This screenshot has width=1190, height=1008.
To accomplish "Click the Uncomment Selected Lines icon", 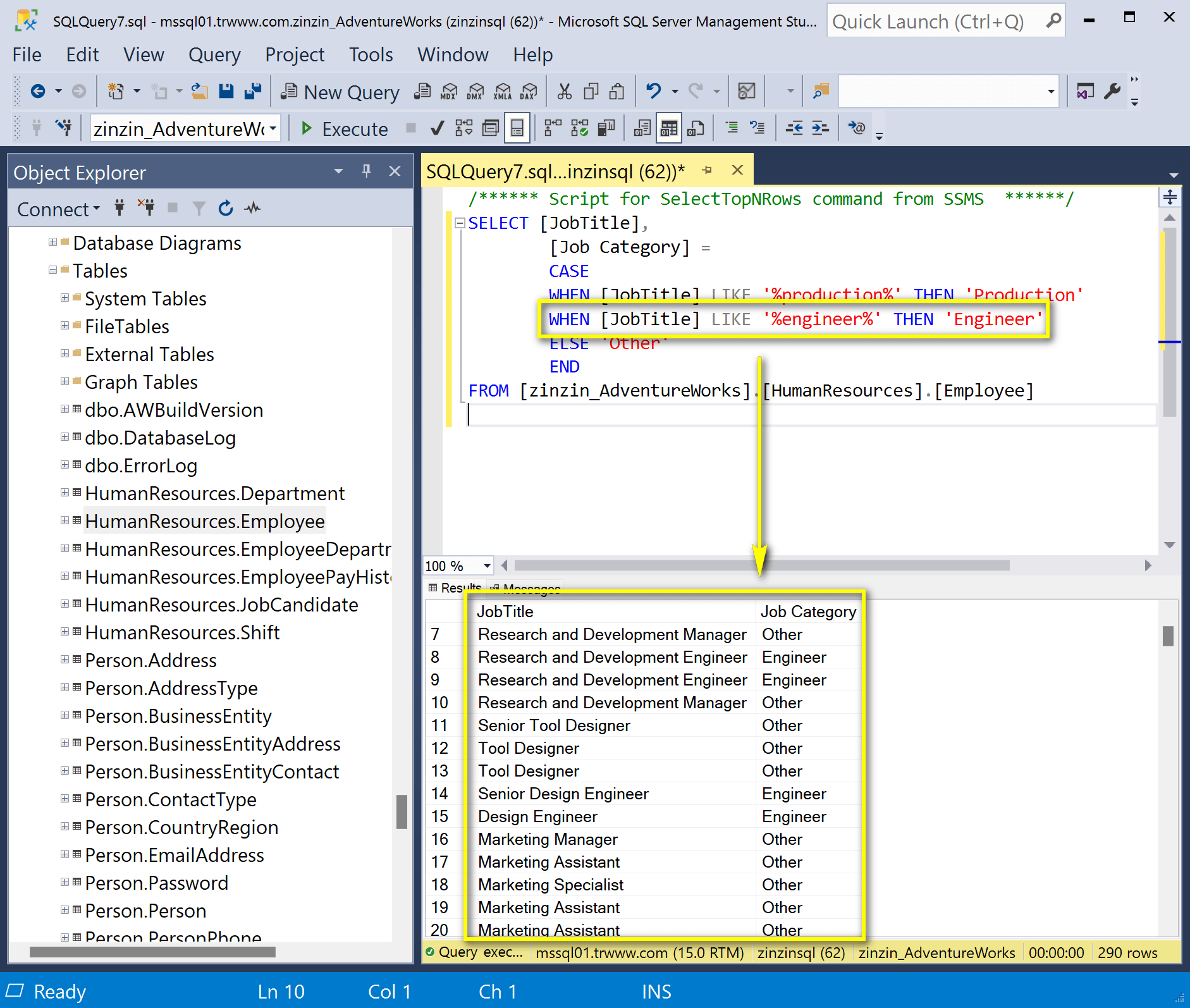I will [757, 129].
